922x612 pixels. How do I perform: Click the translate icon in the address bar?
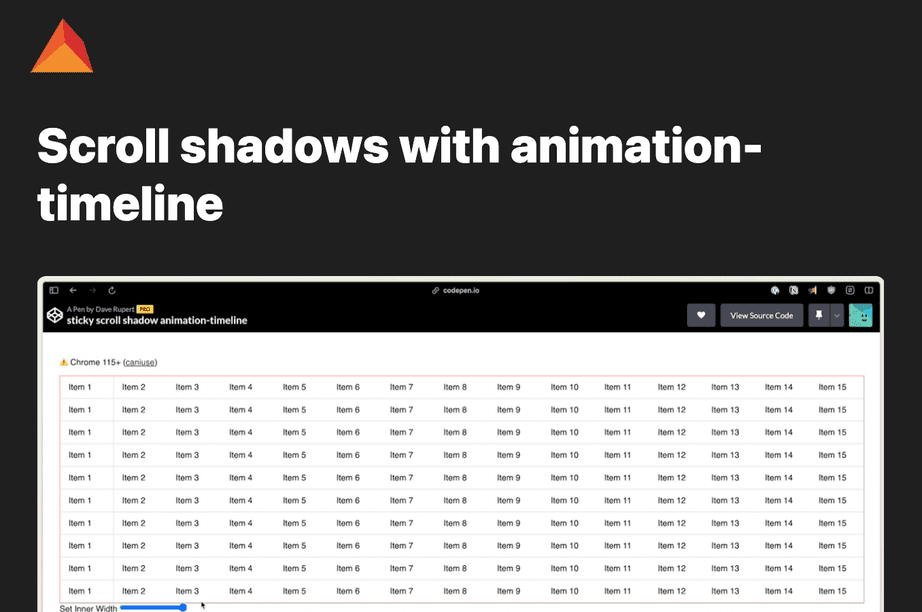pos(775,290)
